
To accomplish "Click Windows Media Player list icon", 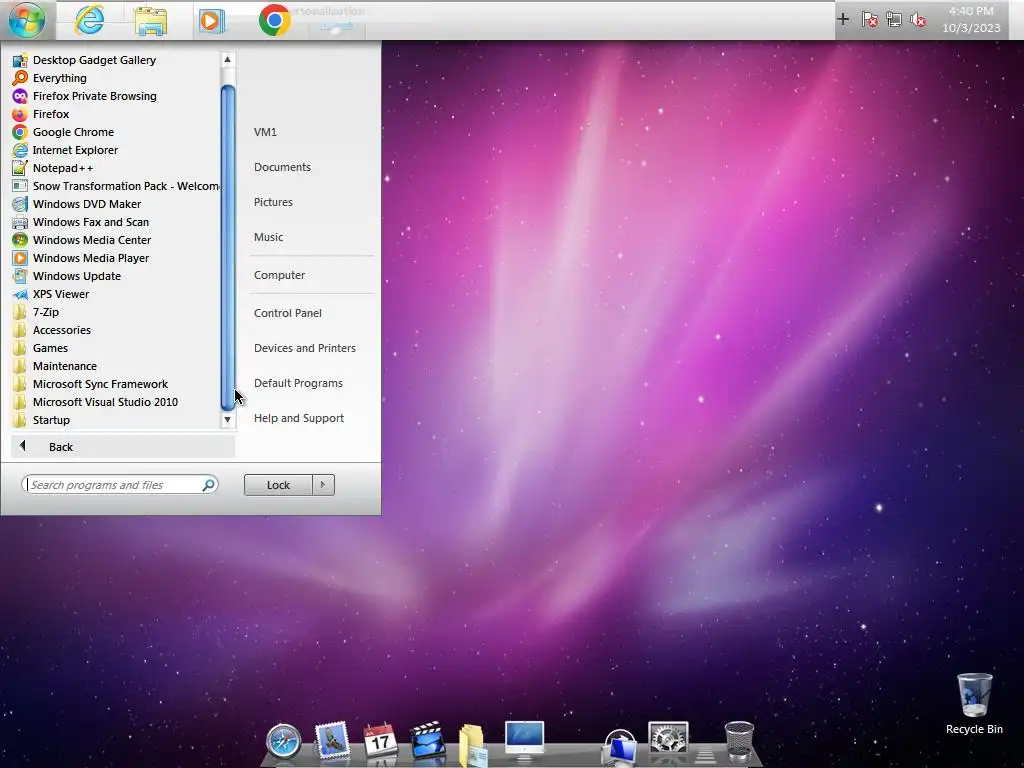I will pos(20,258).
